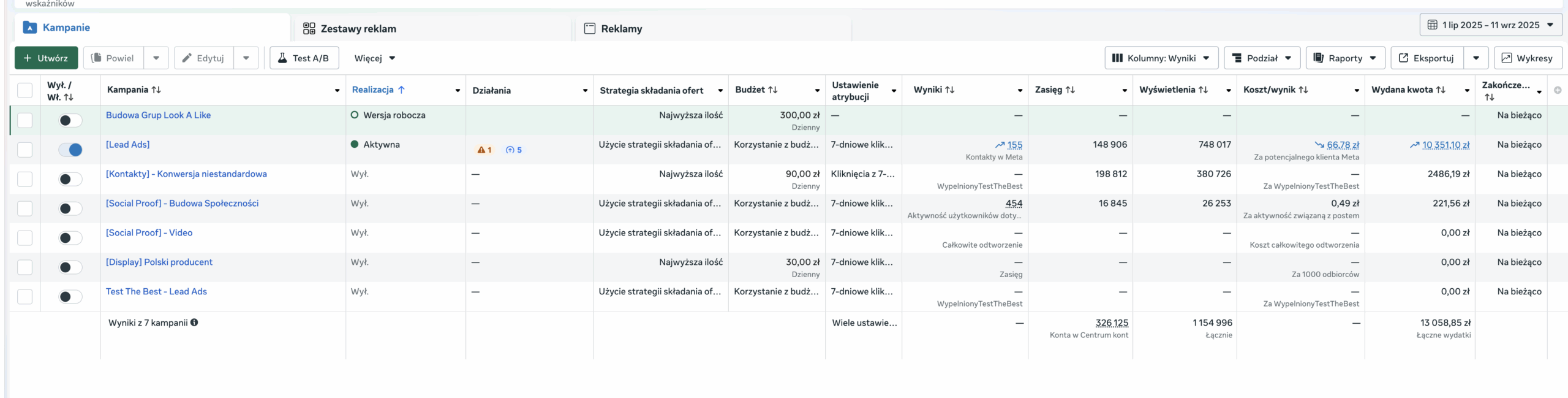Tick the checkbox for [Social Proof] - Video
Image resolution: width=1568 pixels, height=398 pixels.
[24, 238]
